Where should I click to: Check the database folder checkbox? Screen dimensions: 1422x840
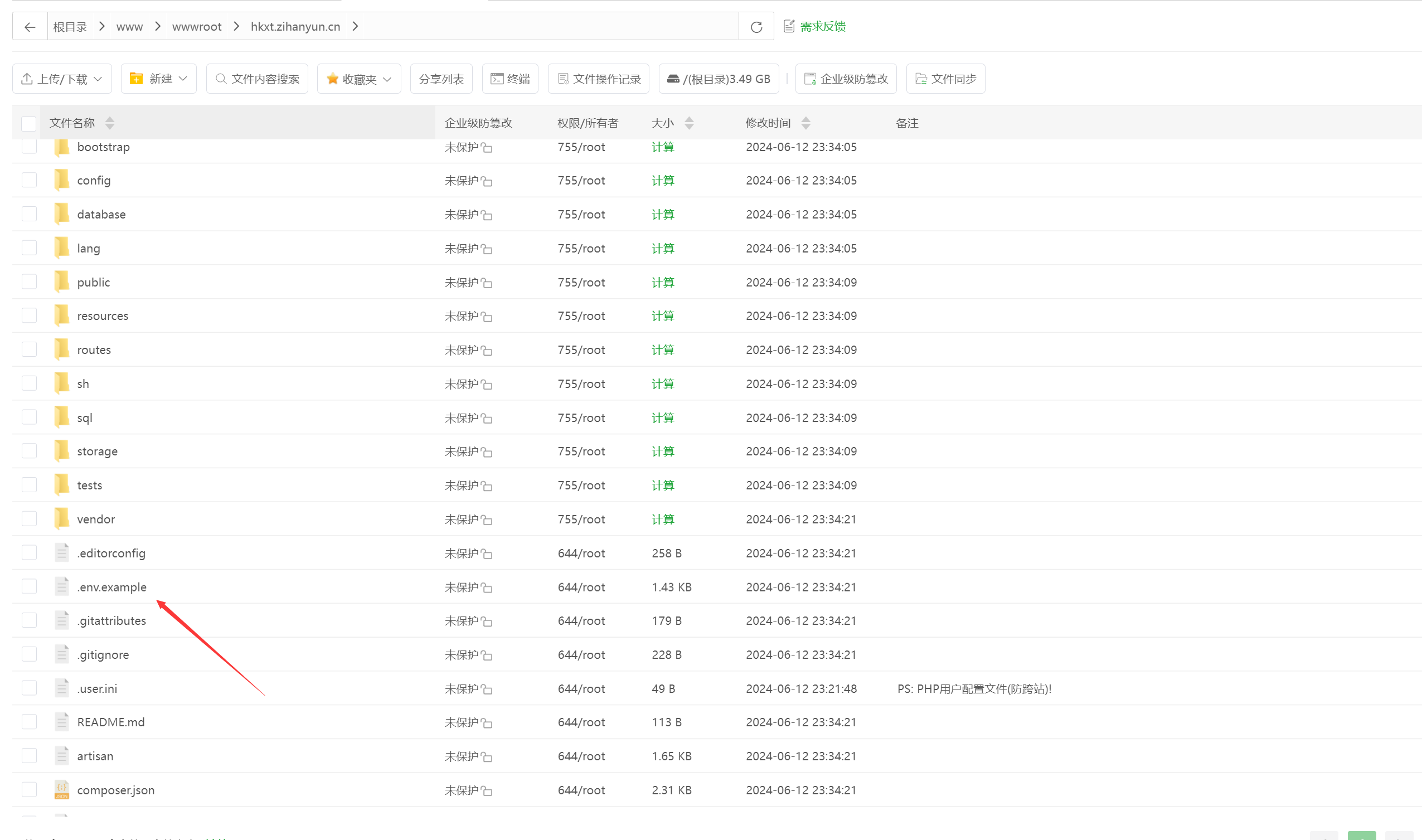[29, 214]
